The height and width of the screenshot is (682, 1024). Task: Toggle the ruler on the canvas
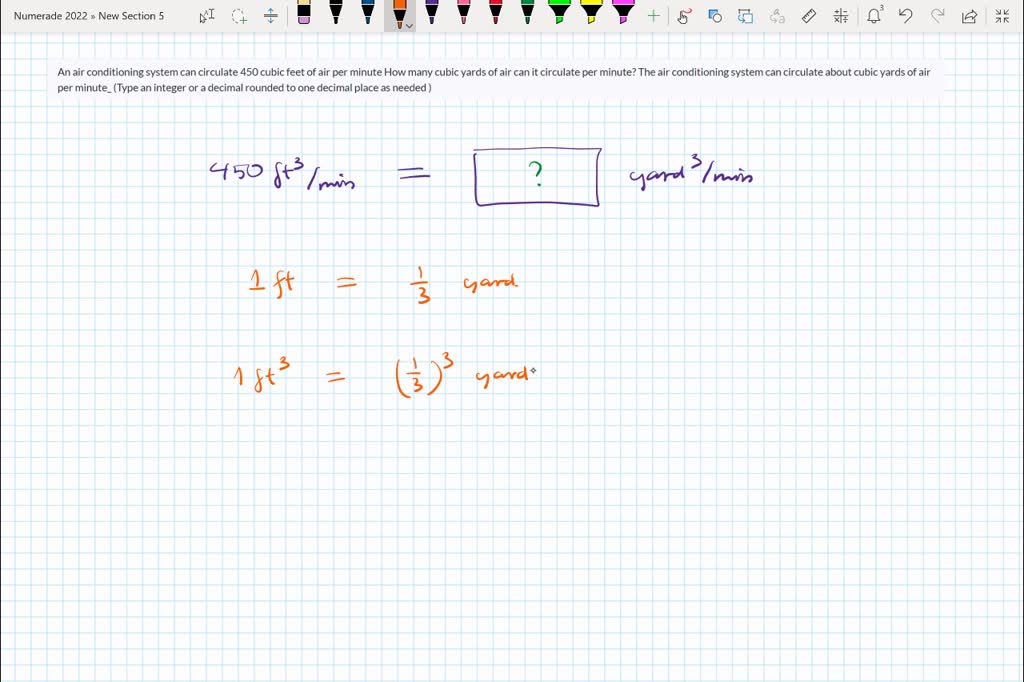[x=809, y=16]
